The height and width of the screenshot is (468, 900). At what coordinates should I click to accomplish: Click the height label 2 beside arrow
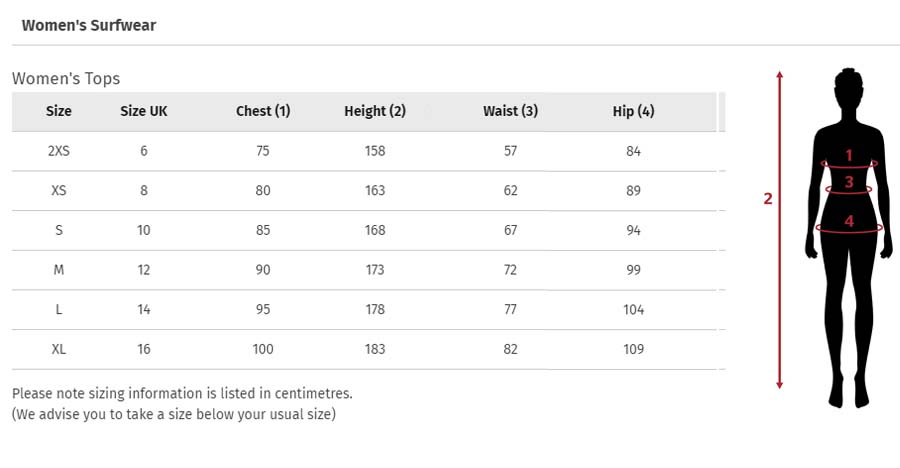click(x=768, y=198)
